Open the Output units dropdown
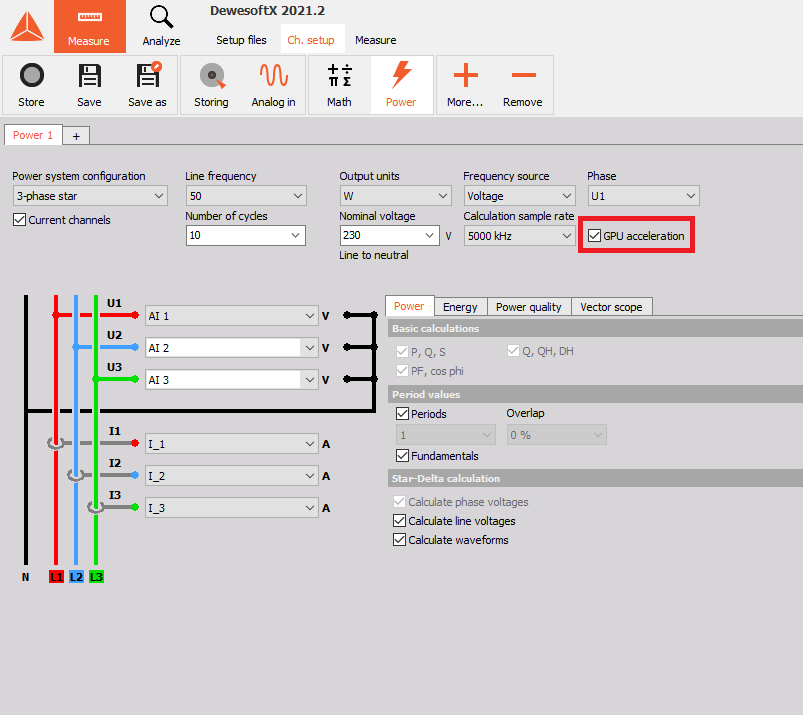This screenshot has height=715, width=803. (395, 196)
